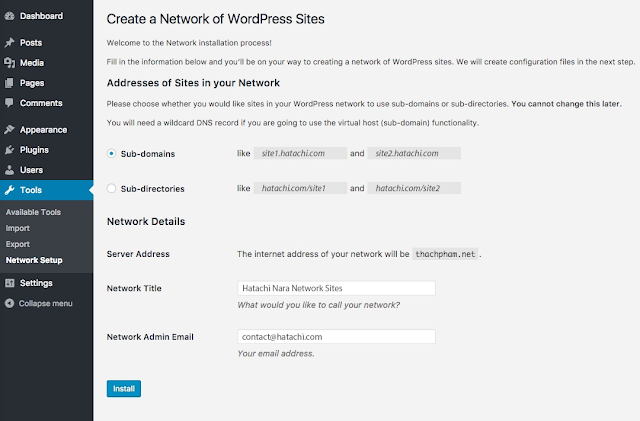Click the Comments speech bubble icon

click(9, 103)
